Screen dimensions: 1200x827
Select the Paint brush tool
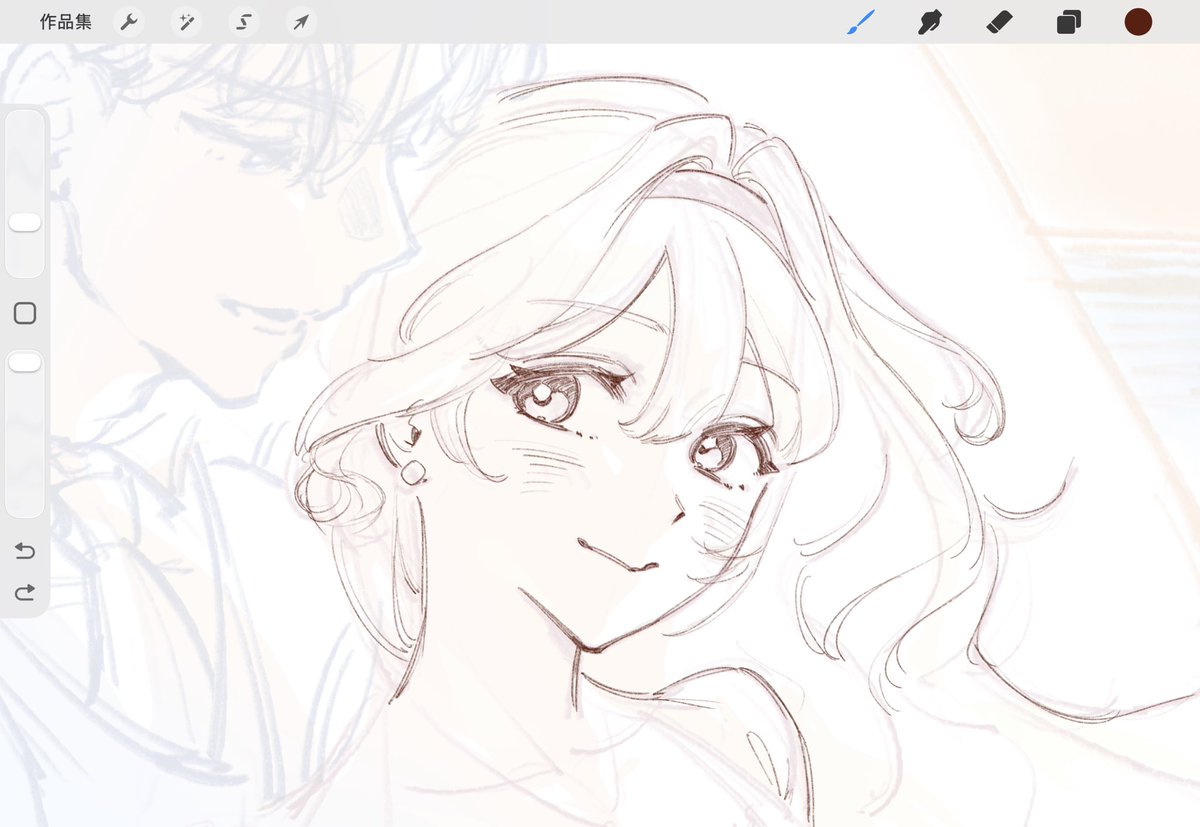[860, 22]
